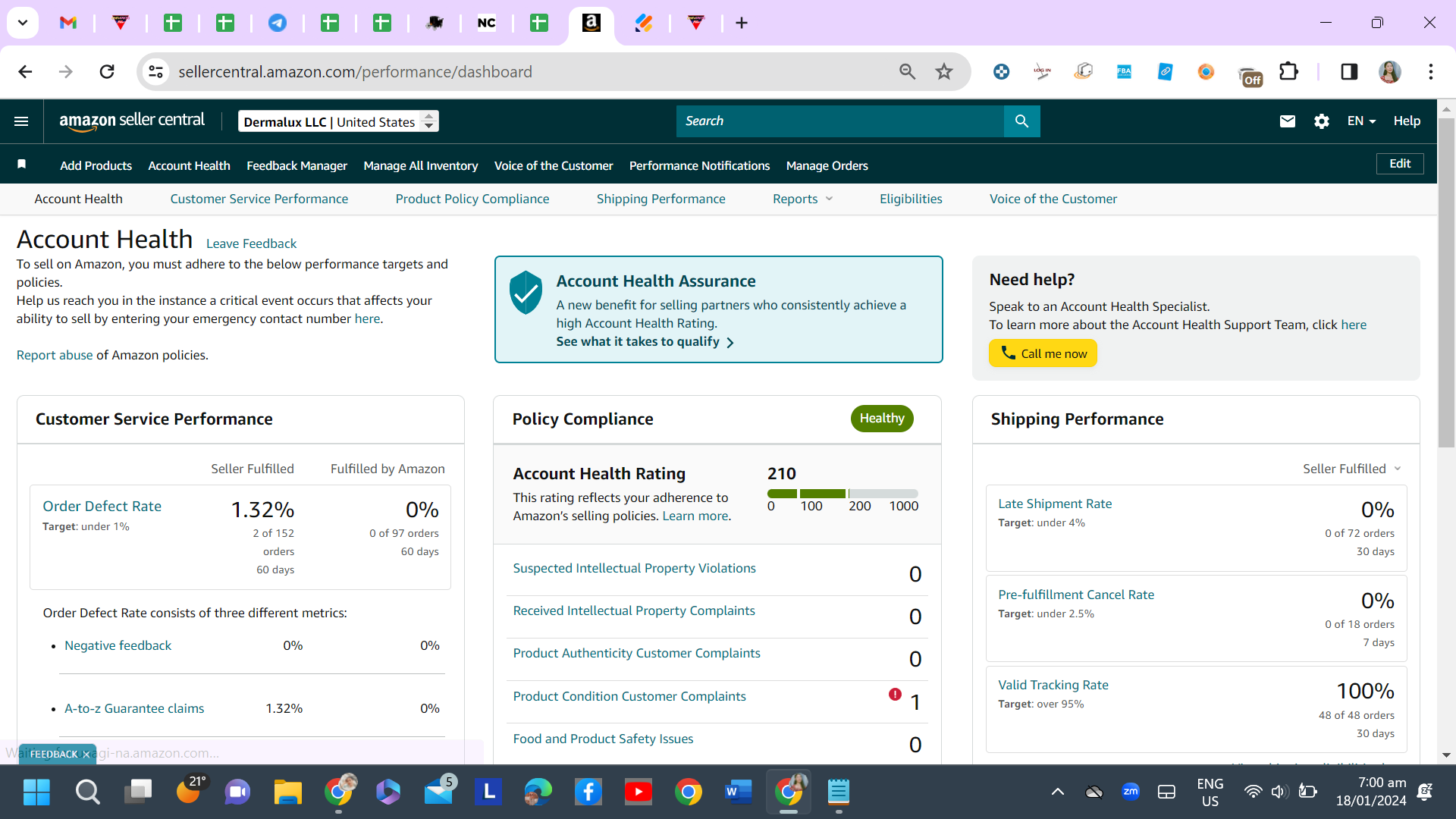Open the browser Extensions puzzle icon
This screenshot has height=819, width=1456.
[x=1288, y=72]
